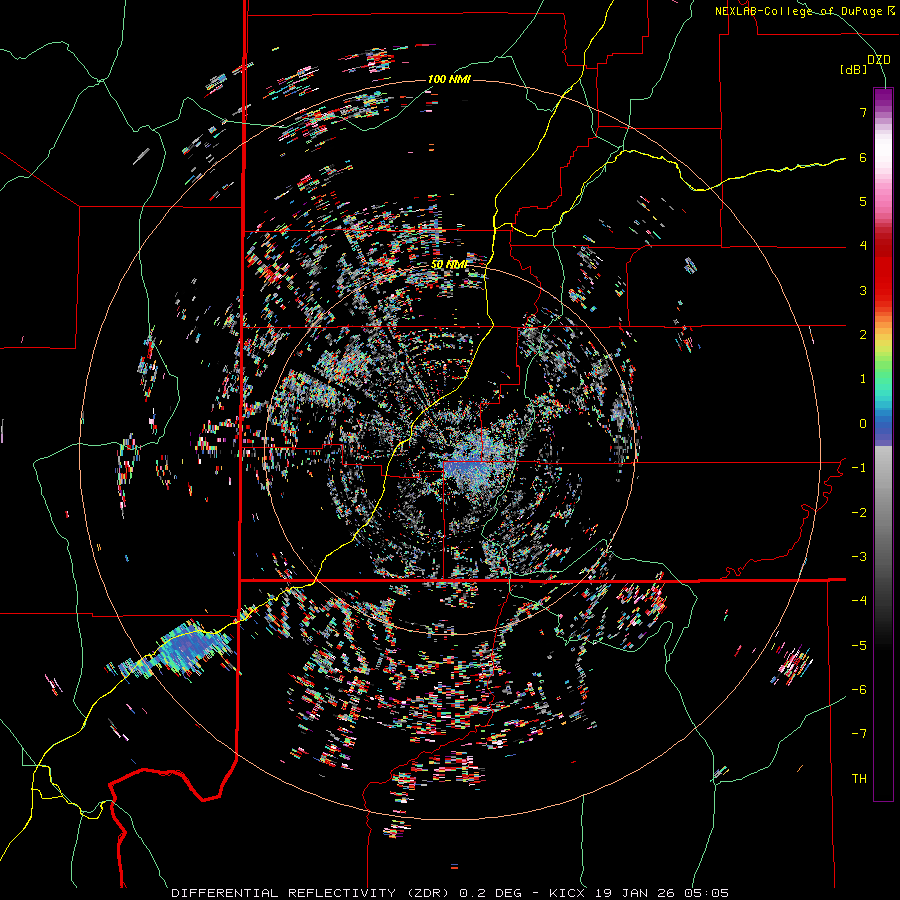Click the 7 dB value on color scale
900x900 pixels.
click(863, 112)
